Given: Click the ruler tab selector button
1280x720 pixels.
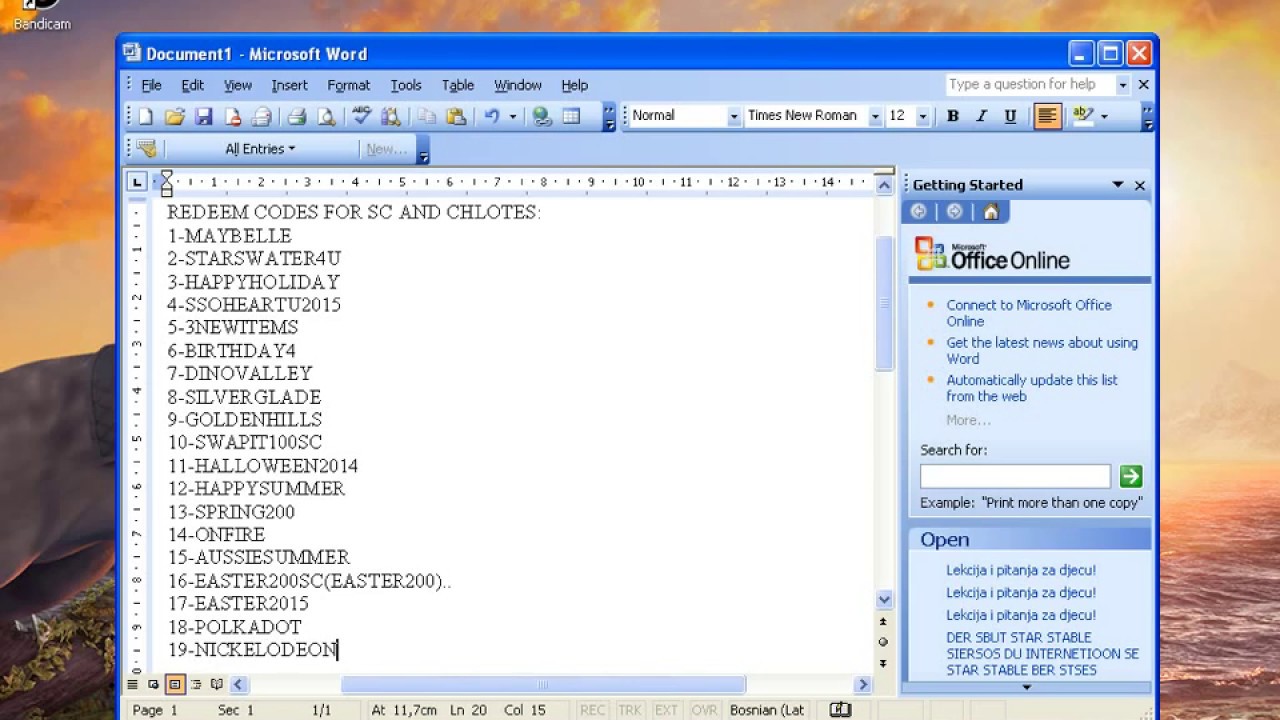Looking at the screenshot, I should (x=136, y=182).
